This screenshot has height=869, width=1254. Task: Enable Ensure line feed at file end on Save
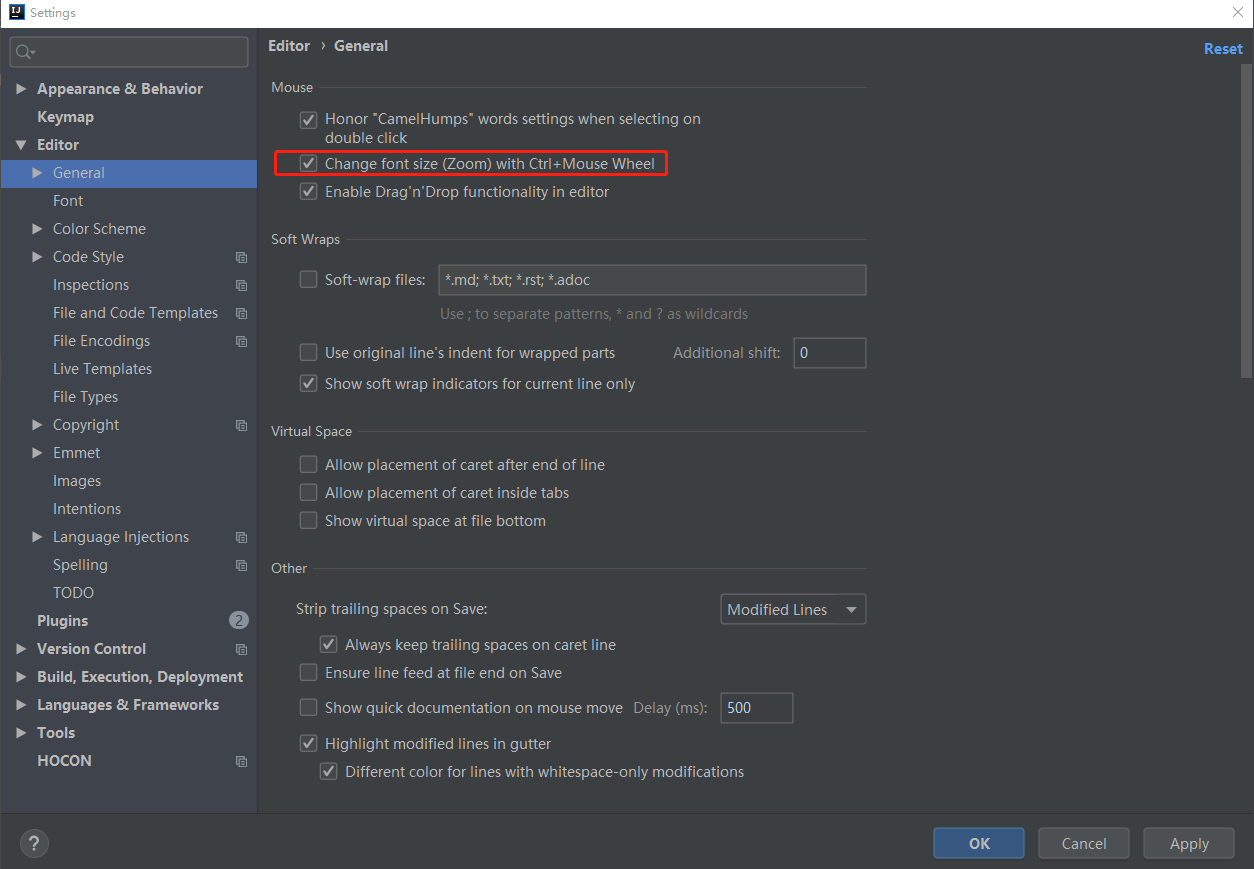[309, 673]
